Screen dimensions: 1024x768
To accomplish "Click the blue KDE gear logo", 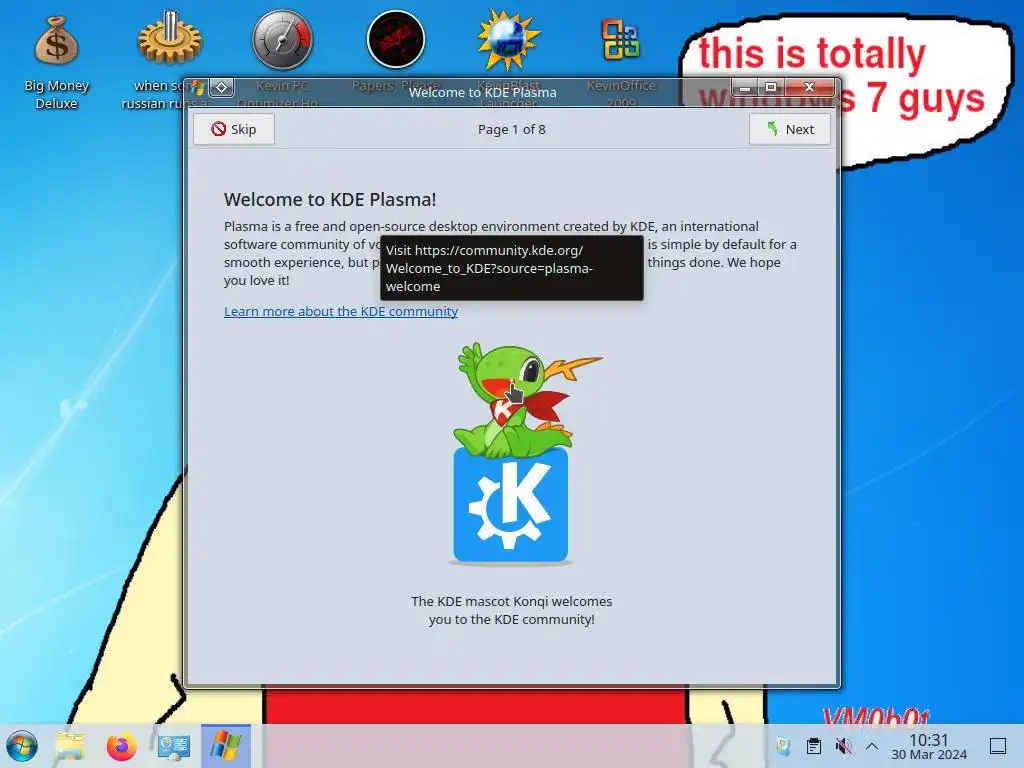I will click(x=511, y=505).
